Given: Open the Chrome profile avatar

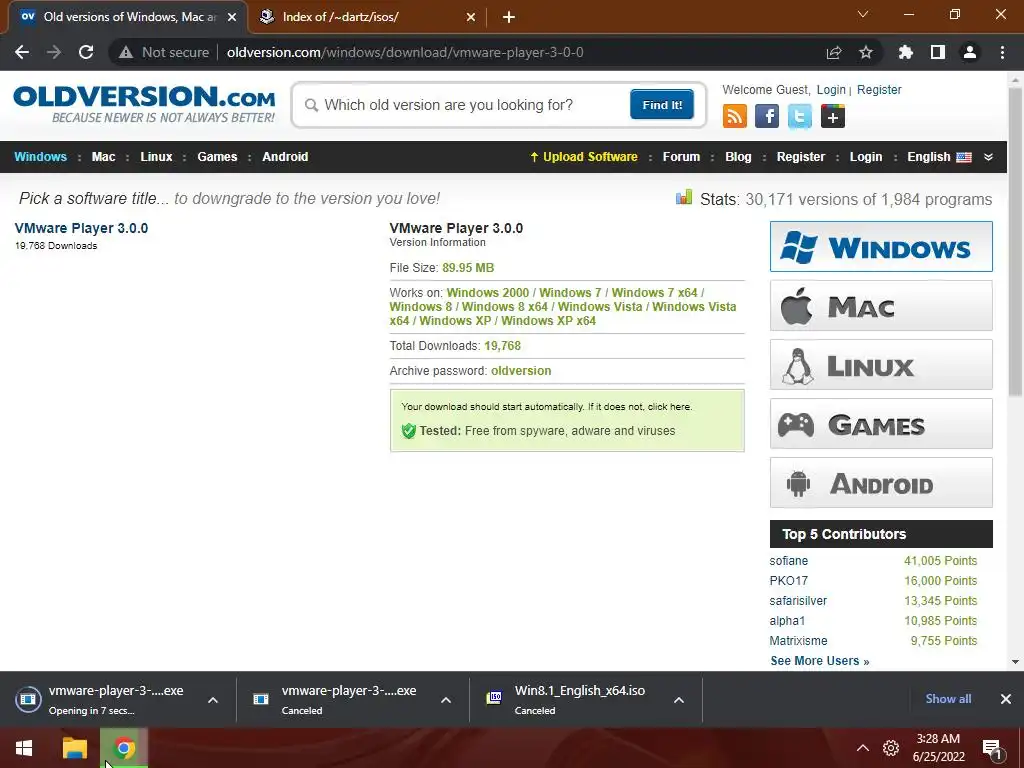Looking at the screenshot, I should (970, 52).
